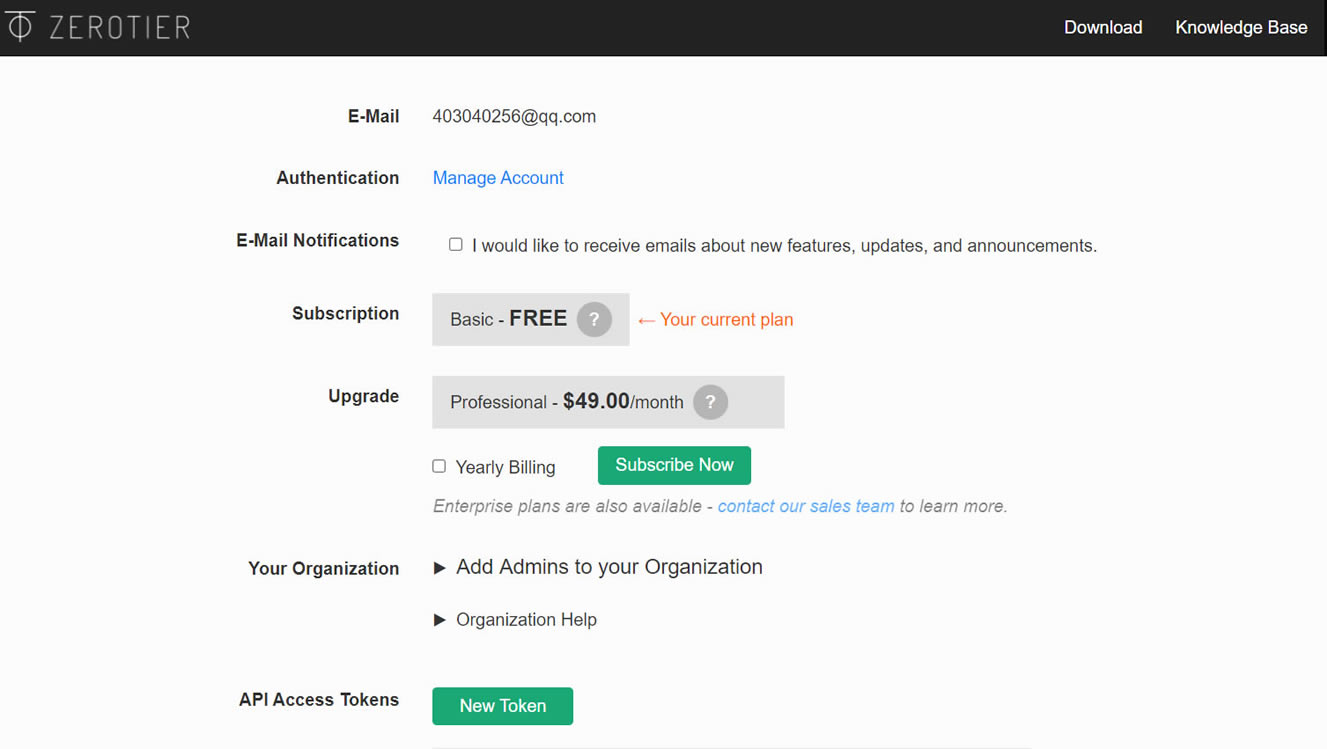
Task: Open help icon beside Professional plan
Action: [x=710, y=402]
